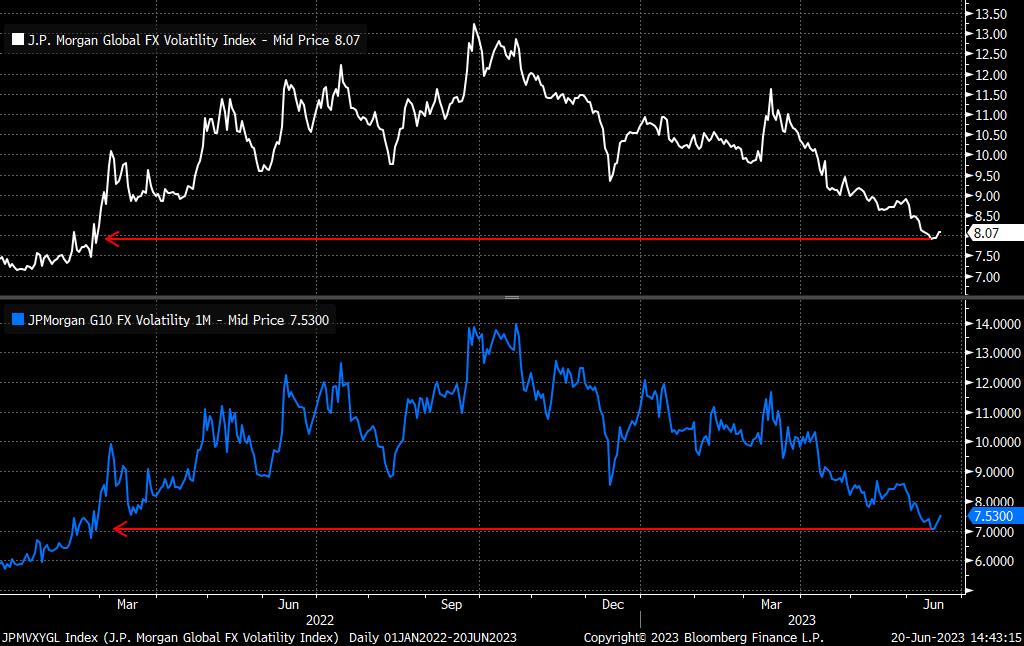Click the 10.50 y-axis label
Image resolution: width=1024 pixels, height=646 pixels.
pos(991,135)
